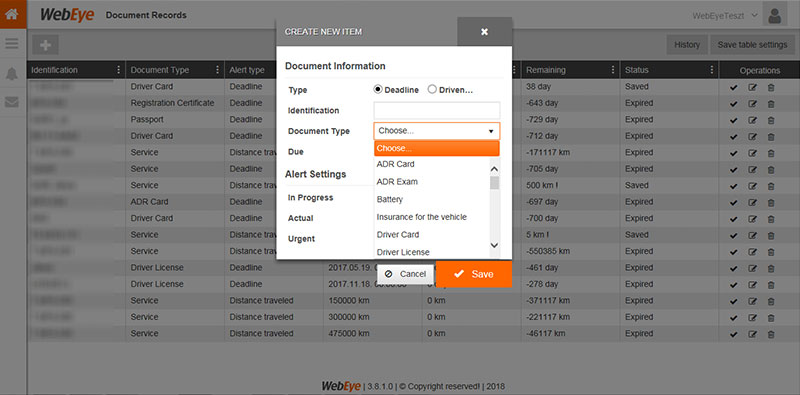The image size is (800, 395).
Task: Confirm the 38 day Driver Card row checkmark
Action: [734, 87]
